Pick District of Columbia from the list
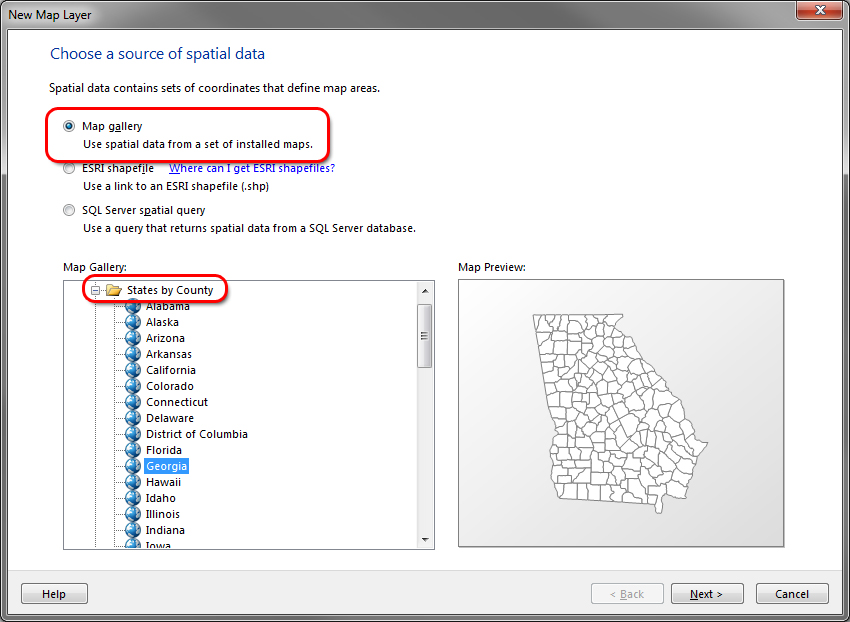850x622 pixels. 196,434
